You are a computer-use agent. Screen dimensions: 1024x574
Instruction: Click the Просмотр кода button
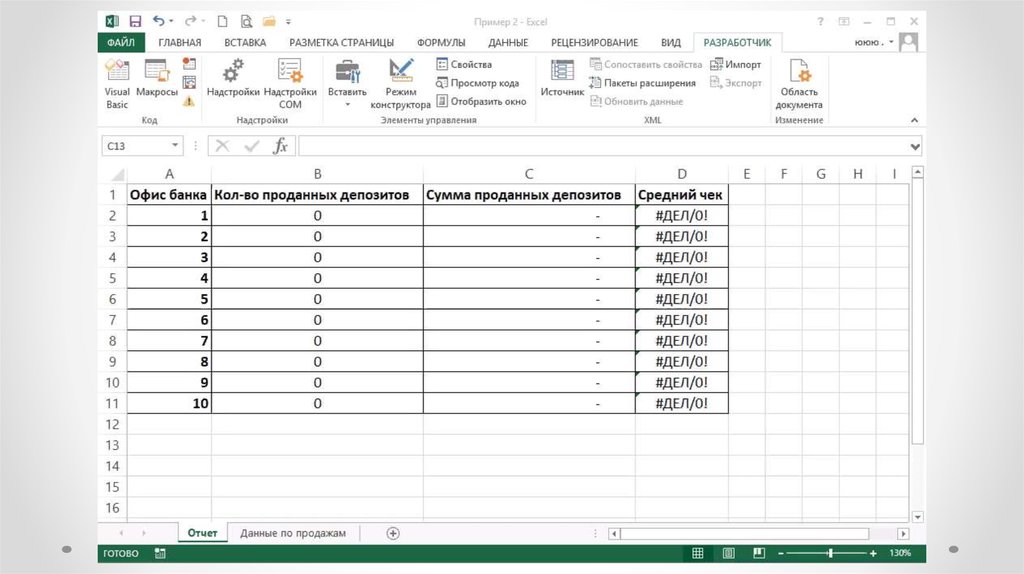[477, 83]
